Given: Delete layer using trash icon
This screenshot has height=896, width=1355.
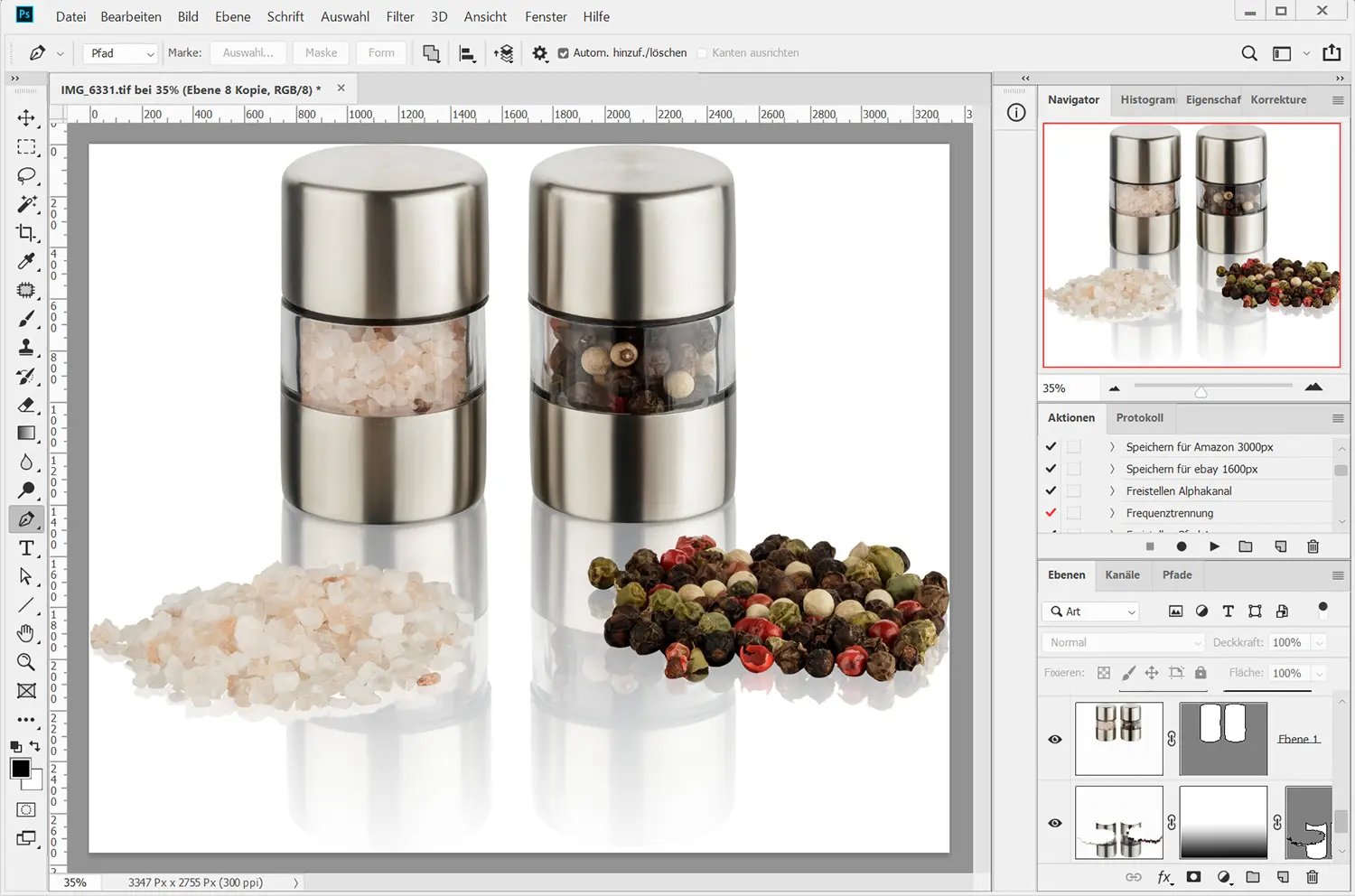Looking at the screenshot, I should click(x=1313, y=877).
